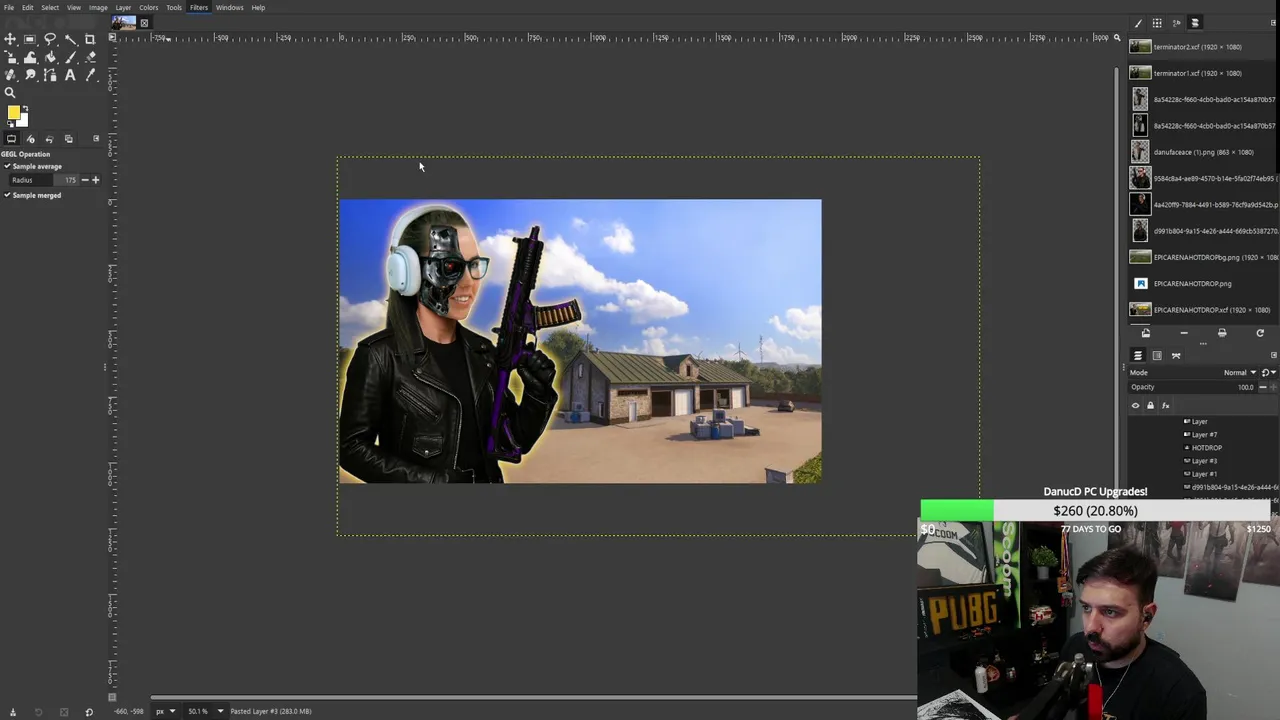Select danufaceace (1).png in document history
The height and width of the screenshot is (720, 1280).
(1202, 152)
